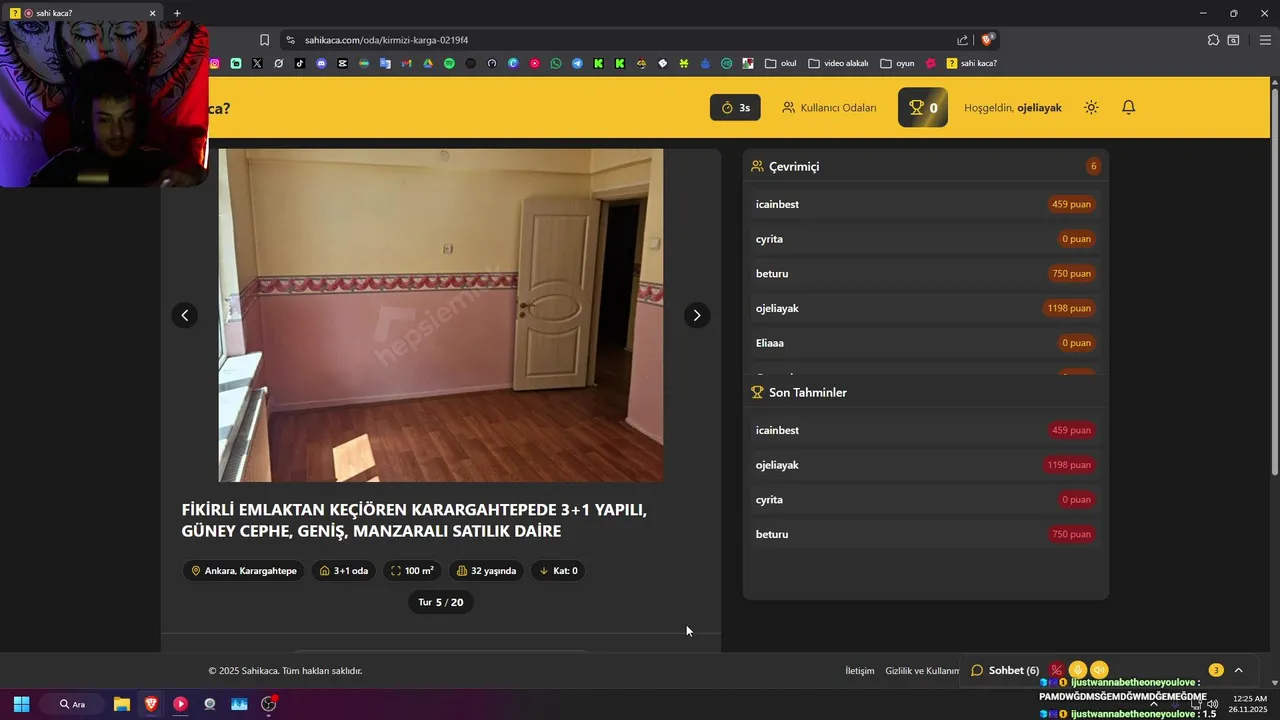Click the apartment room photo

point(441,315)
